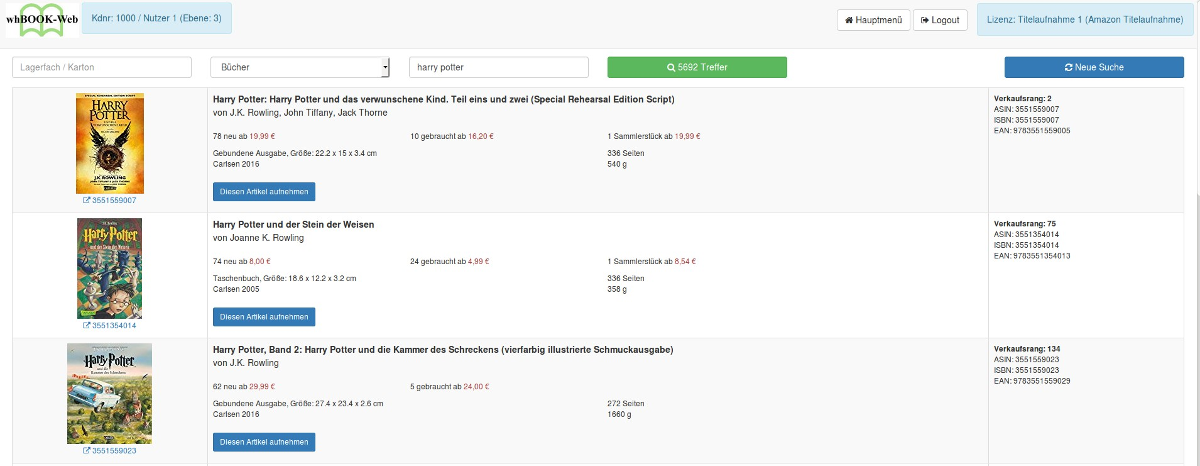The image size is (1200, 466).
Task: Select the Kammer des Schreckens Schmuckausgabe title
Action: click(x=443, y=350)
